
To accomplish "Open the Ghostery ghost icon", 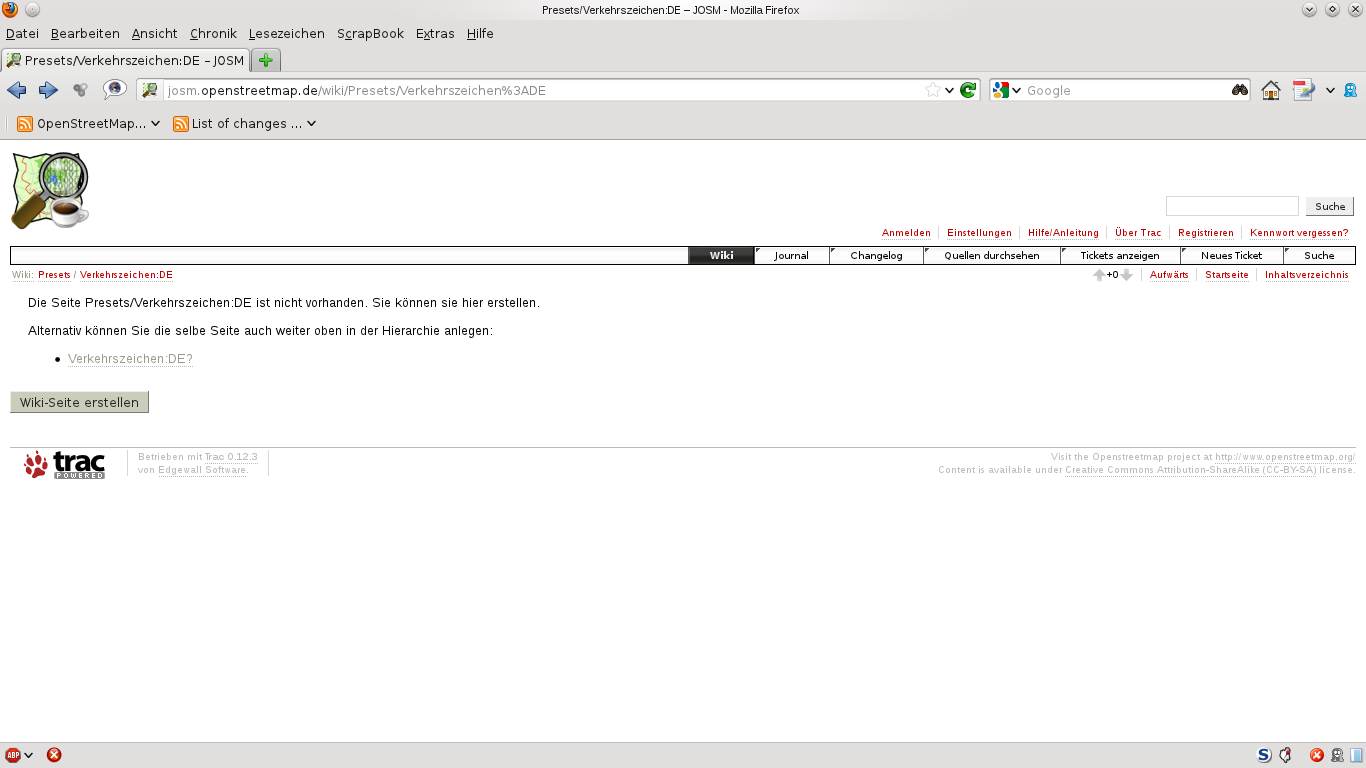I will tap(1350, 90).
